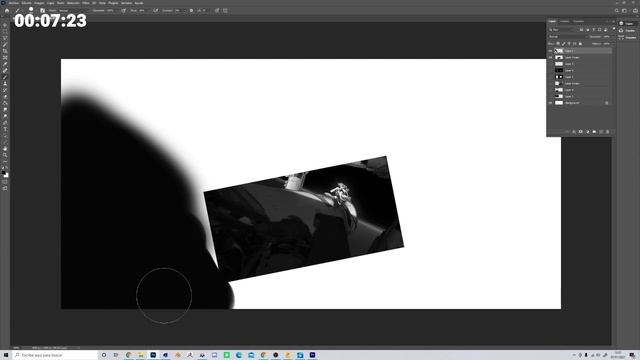Click the foreground color swatch
The width and height of the screenshot is (640, 360).
[4, 173]
